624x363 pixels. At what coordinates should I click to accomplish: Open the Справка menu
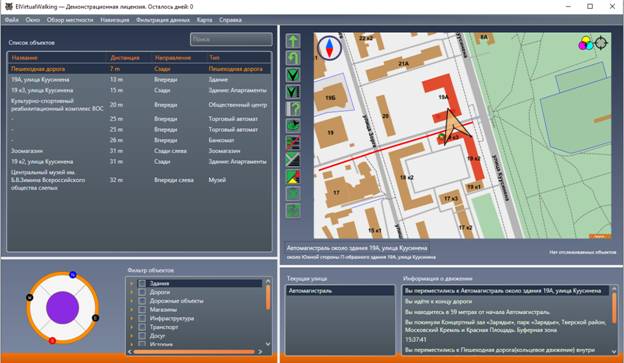point(230,20)
